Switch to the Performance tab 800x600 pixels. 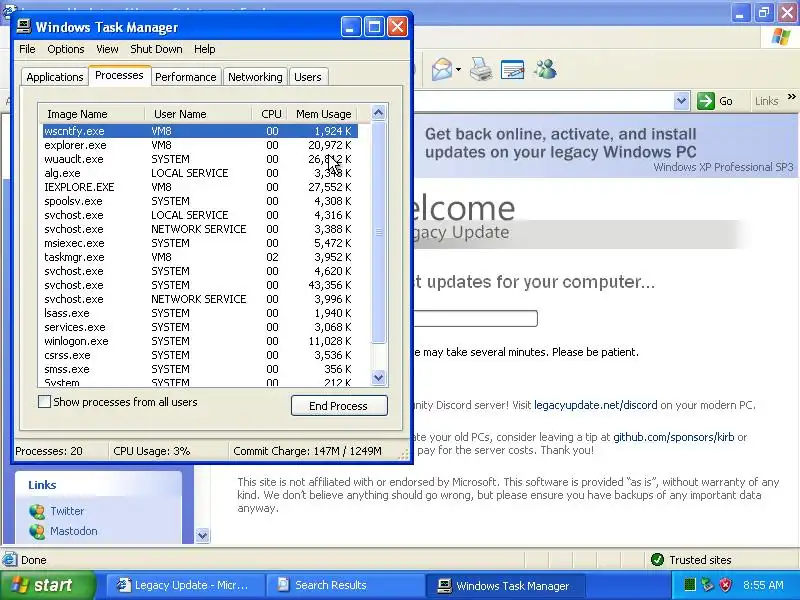[186, 77]
